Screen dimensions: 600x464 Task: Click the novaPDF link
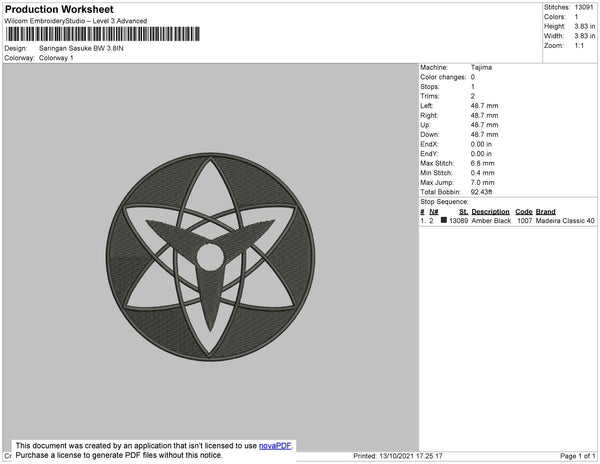pyautogui.click(x=275, y=446)
